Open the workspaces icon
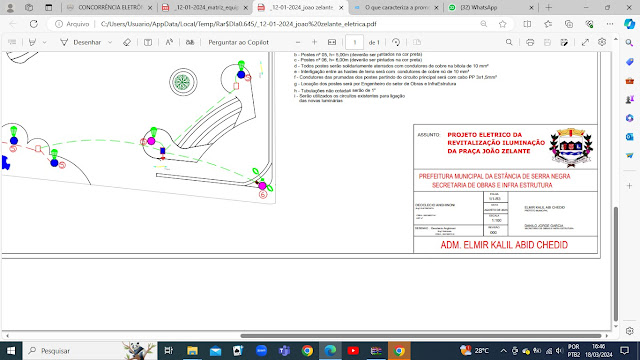The image size is (640, 360). pyautogui.click(x=29, y=7)
